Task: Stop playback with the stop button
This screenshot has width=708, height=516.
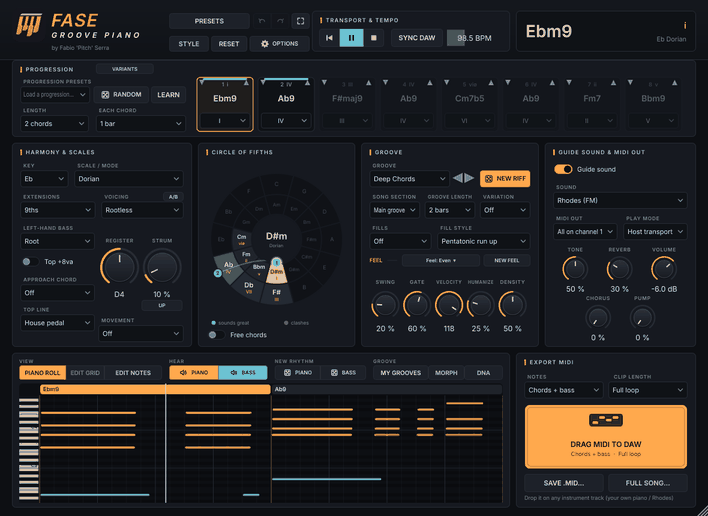Action: (373, 38)
